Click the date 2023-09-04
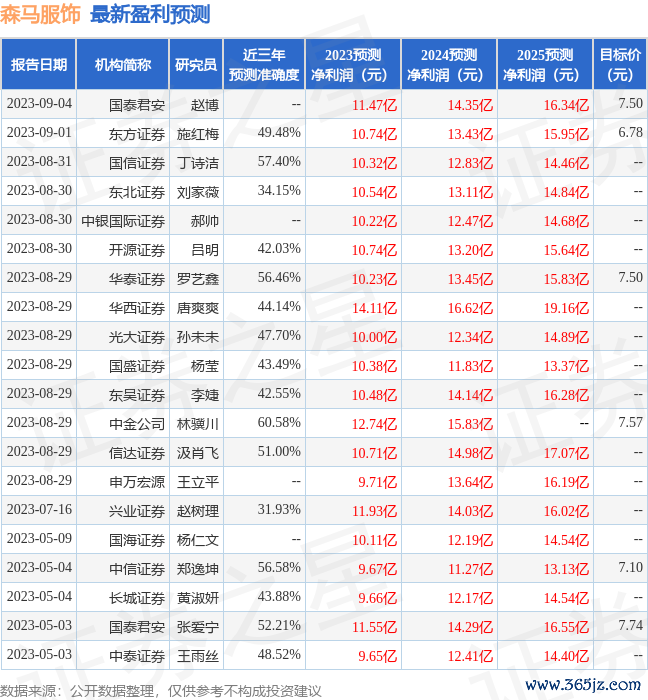The height and width of the screenshot is (700, 648). (39, 104)
